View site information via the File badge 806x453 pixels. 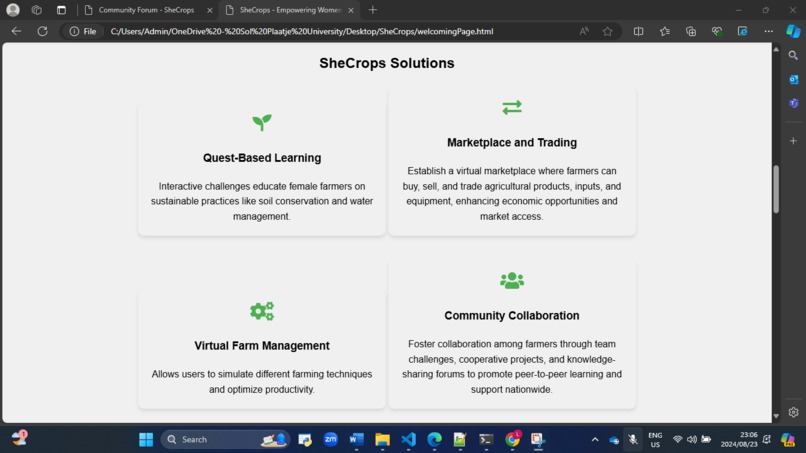(x=83, y=31)
